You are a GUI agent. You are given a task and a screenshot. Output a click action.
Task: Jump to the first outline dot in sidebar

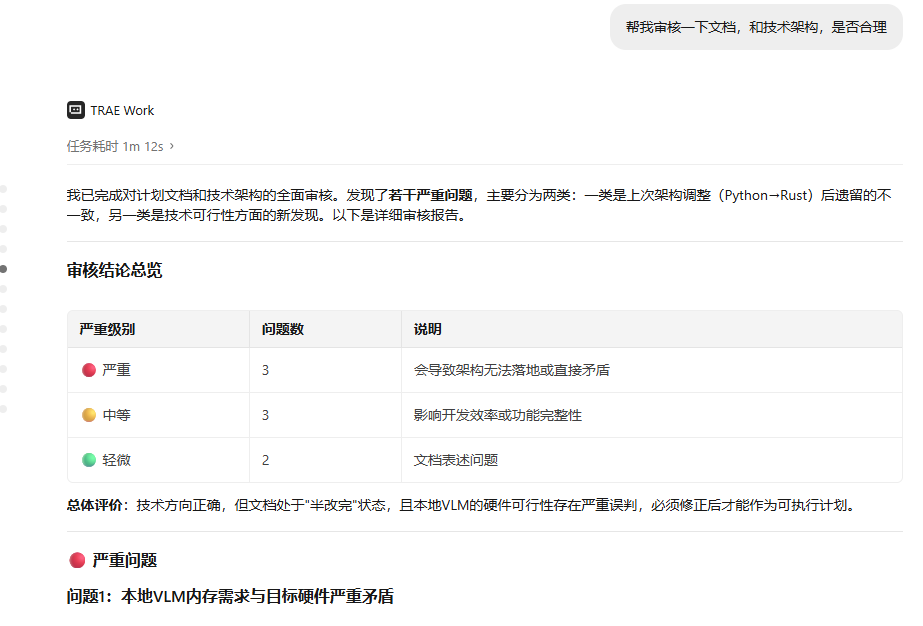4,189
